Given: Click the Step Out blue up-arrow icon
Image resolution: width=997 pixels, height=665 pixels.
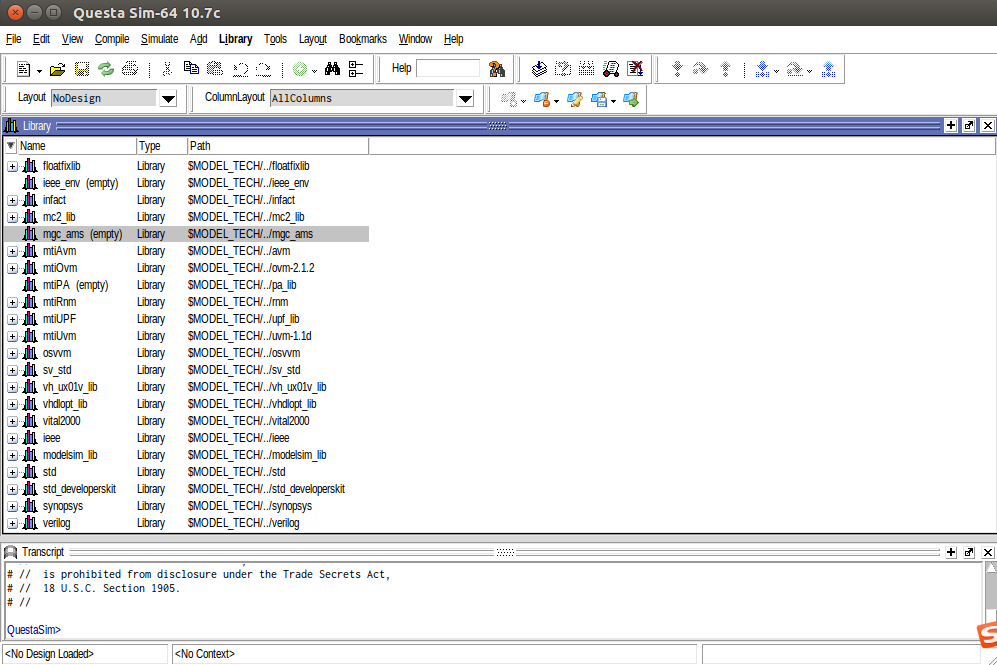Looking at the screenshot, I should (725, 69).
